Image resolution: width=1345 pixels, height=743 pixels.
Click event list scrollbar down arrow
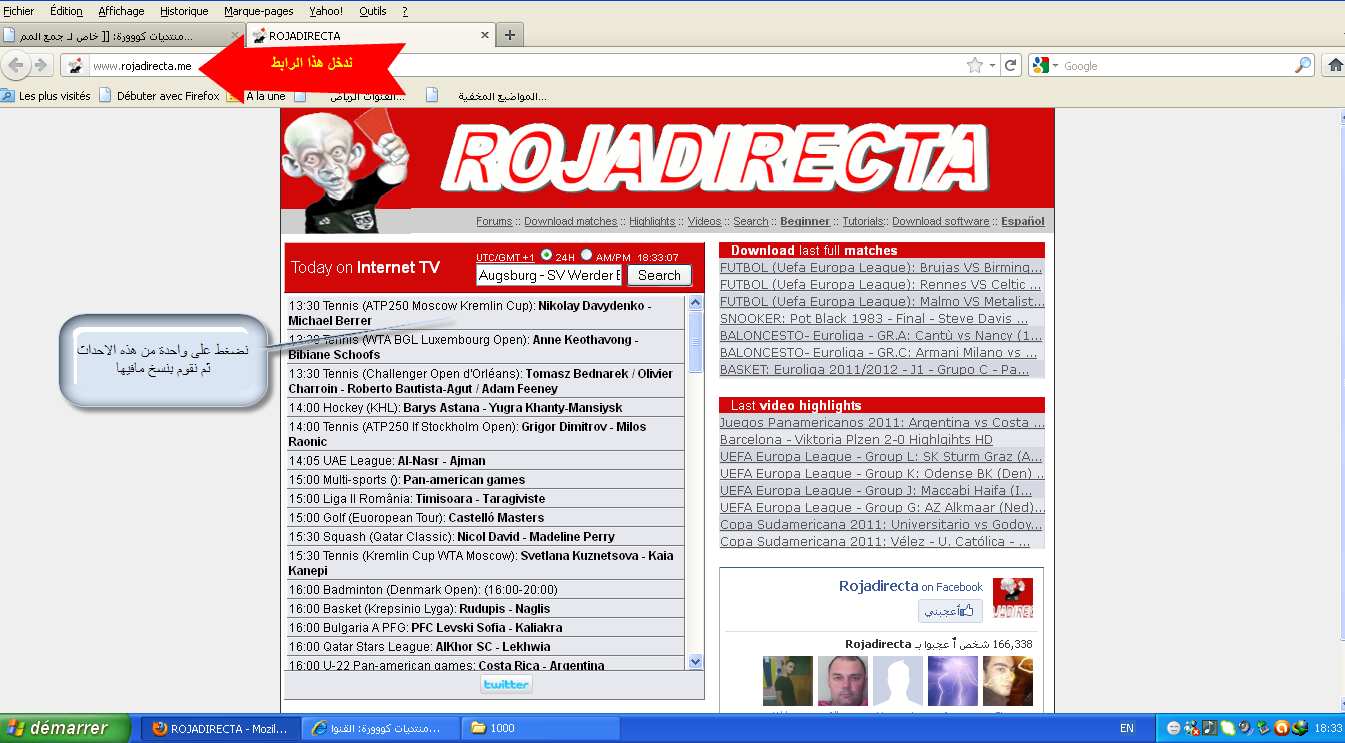(696, 661)
